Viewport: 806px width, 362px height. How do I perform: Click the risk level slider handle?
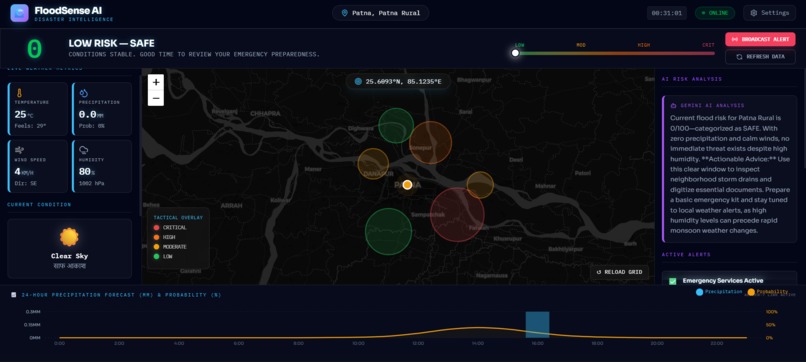515,53
